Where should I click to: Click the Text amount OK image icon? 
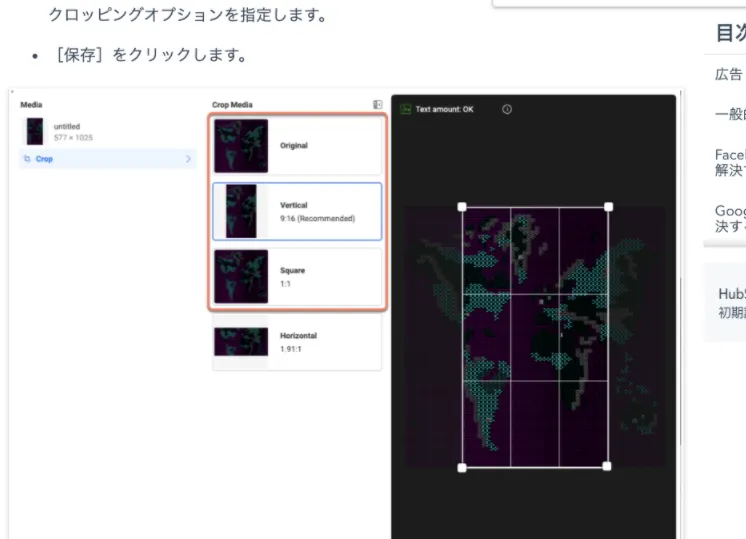pos(406,109)
